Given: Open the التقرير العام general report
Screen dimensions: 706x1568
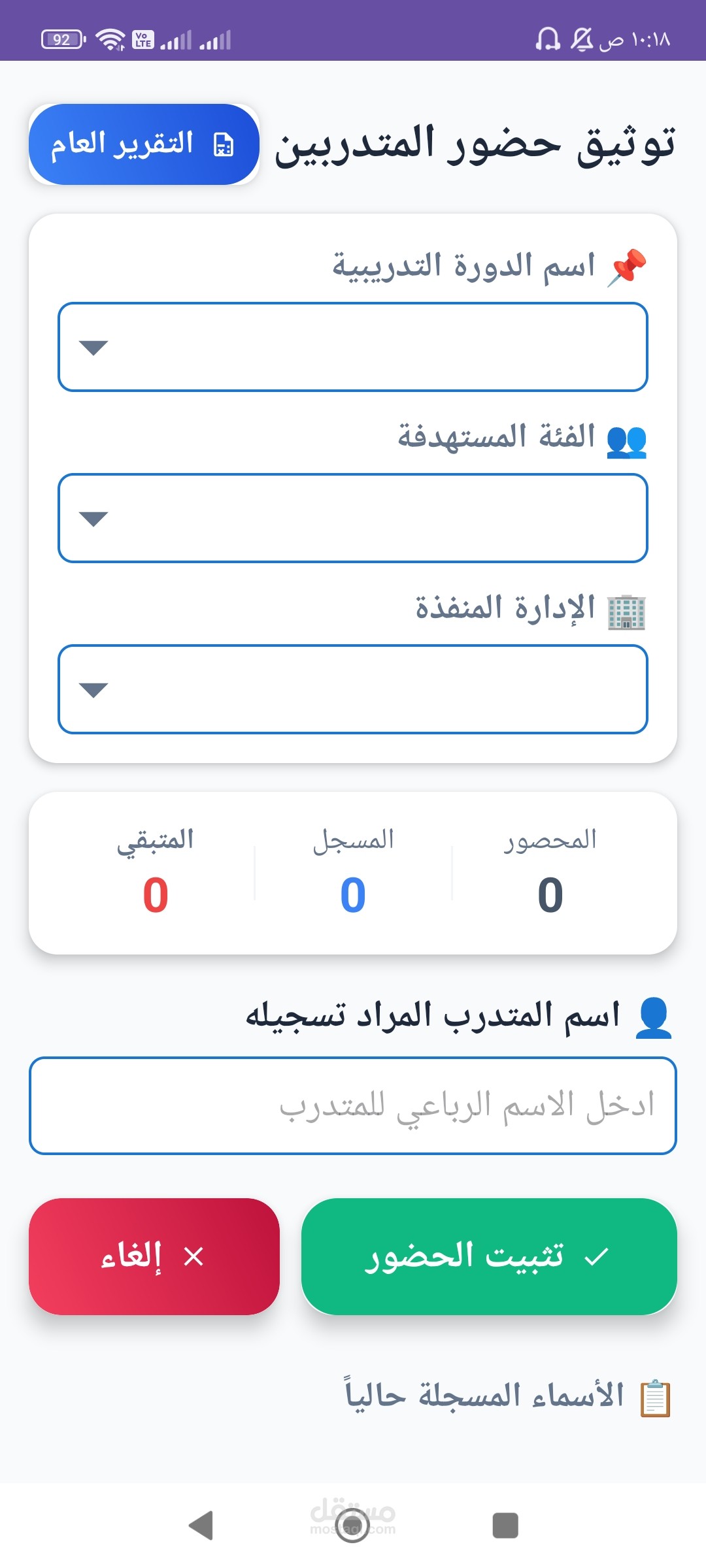Looking at the screenshot, I should [x=144, y=144].
